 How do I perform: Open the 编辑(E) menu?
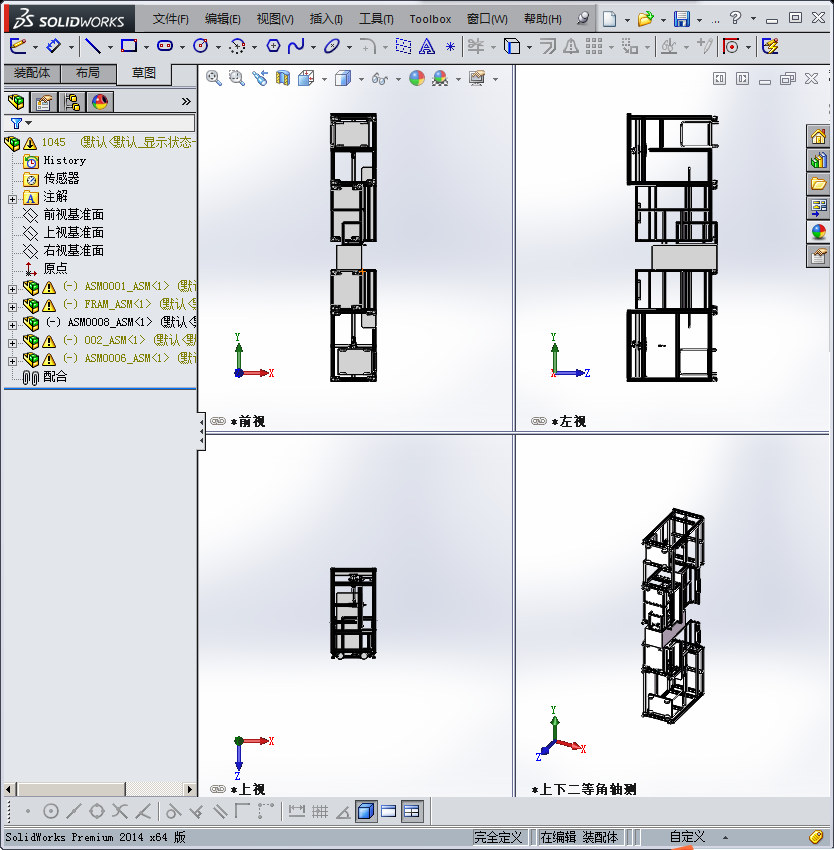point(223,19)
